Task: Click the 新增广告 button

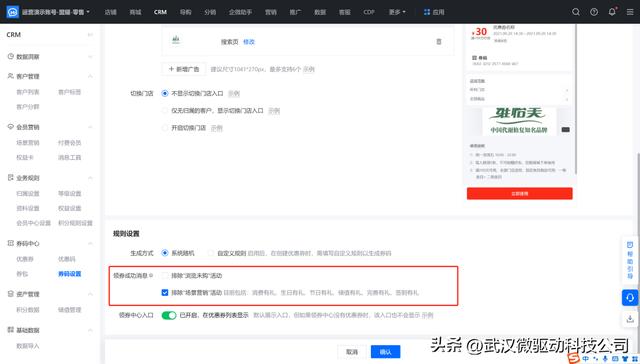Action: 184,69
